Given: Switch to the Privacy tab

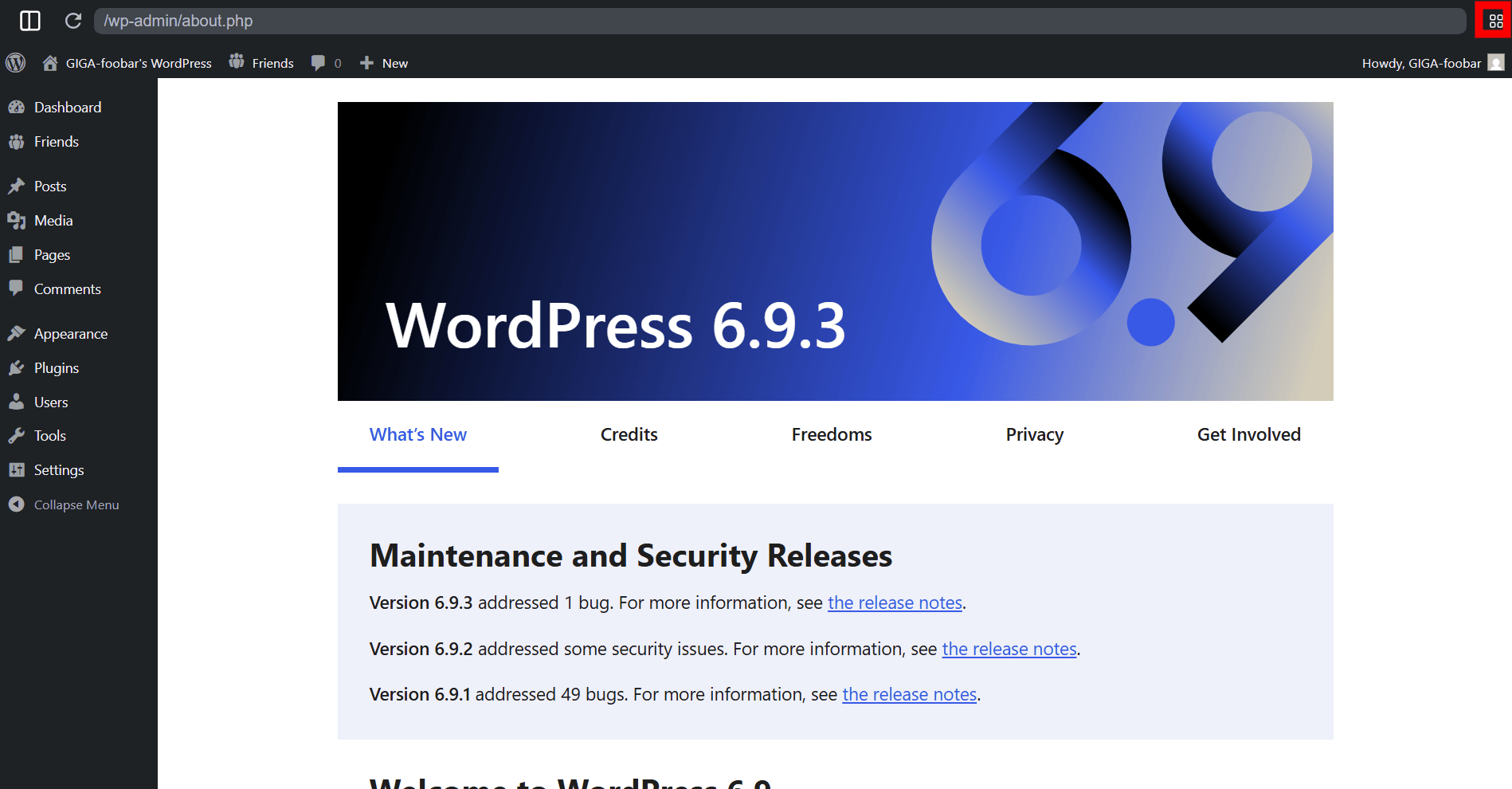Looking at the screenshot, I should [x=1034, y=435].
